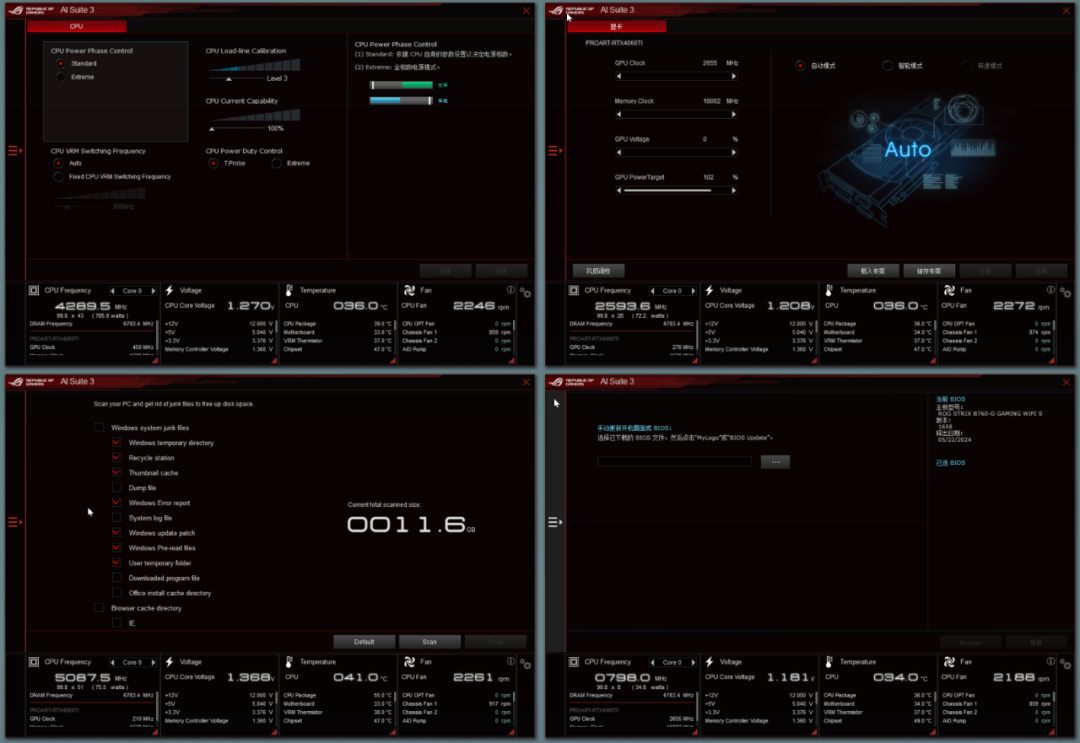This screenshot has width=1080, height=743.
Task: Select Standard CPU Power Phase Control
Action: pyautogui.click(x=61, y=63)
